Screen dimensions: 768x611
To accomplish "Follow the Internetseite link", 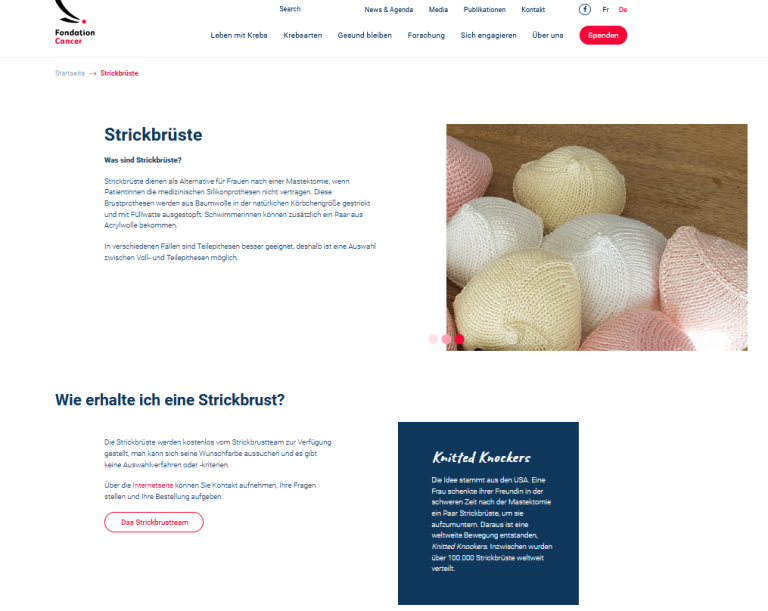I will 153,486.
